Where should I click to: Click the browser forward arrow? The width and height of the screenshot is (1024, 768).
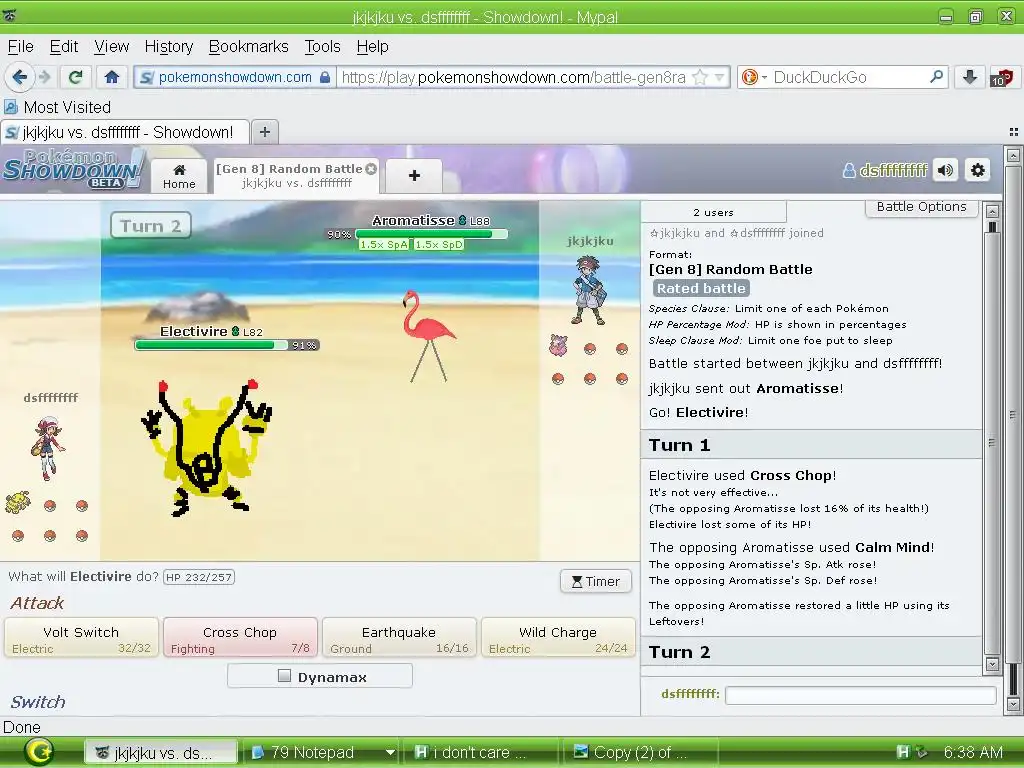(45, 77)
